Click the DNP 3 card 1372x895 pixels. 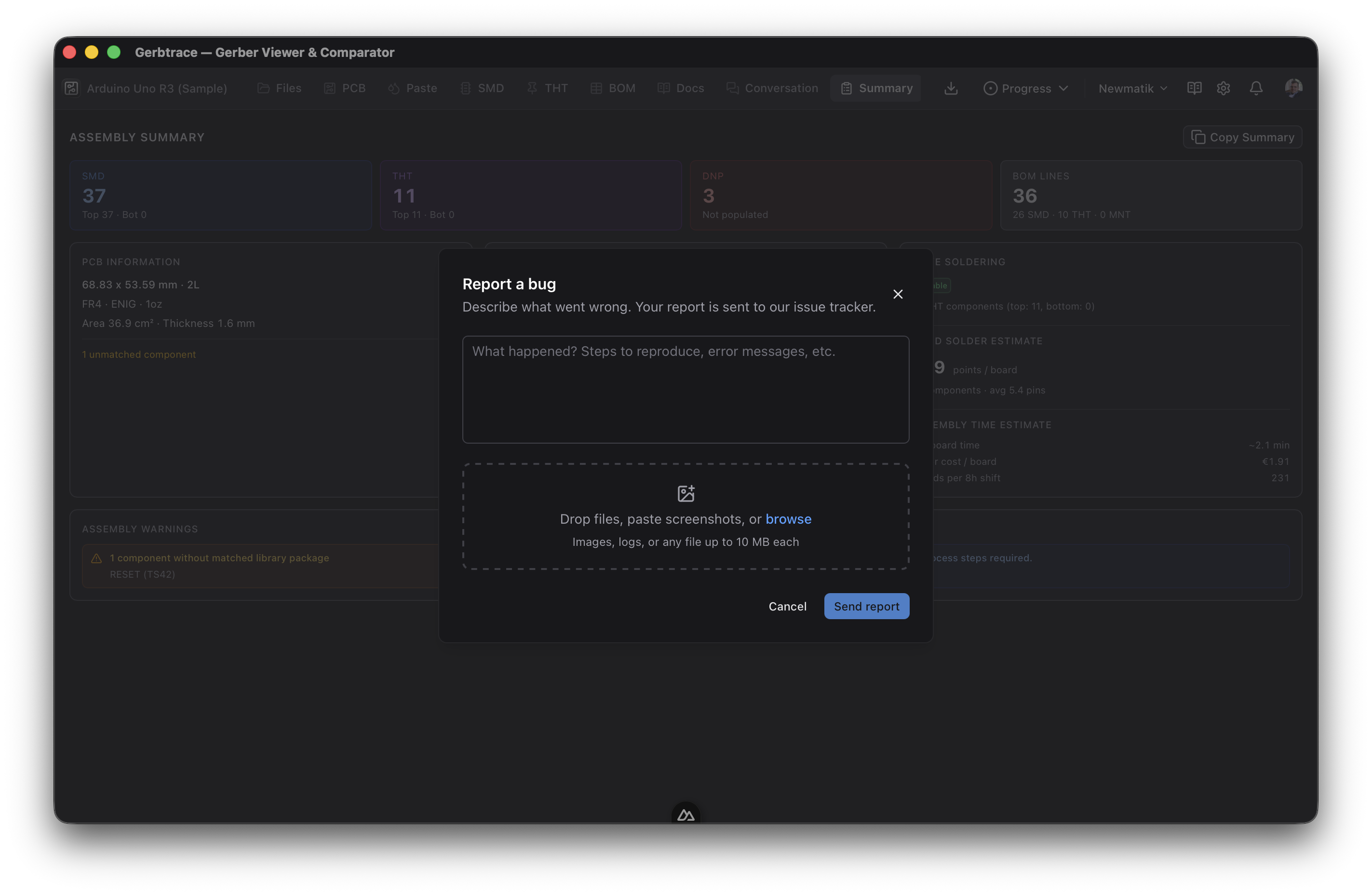click(841, 195)
